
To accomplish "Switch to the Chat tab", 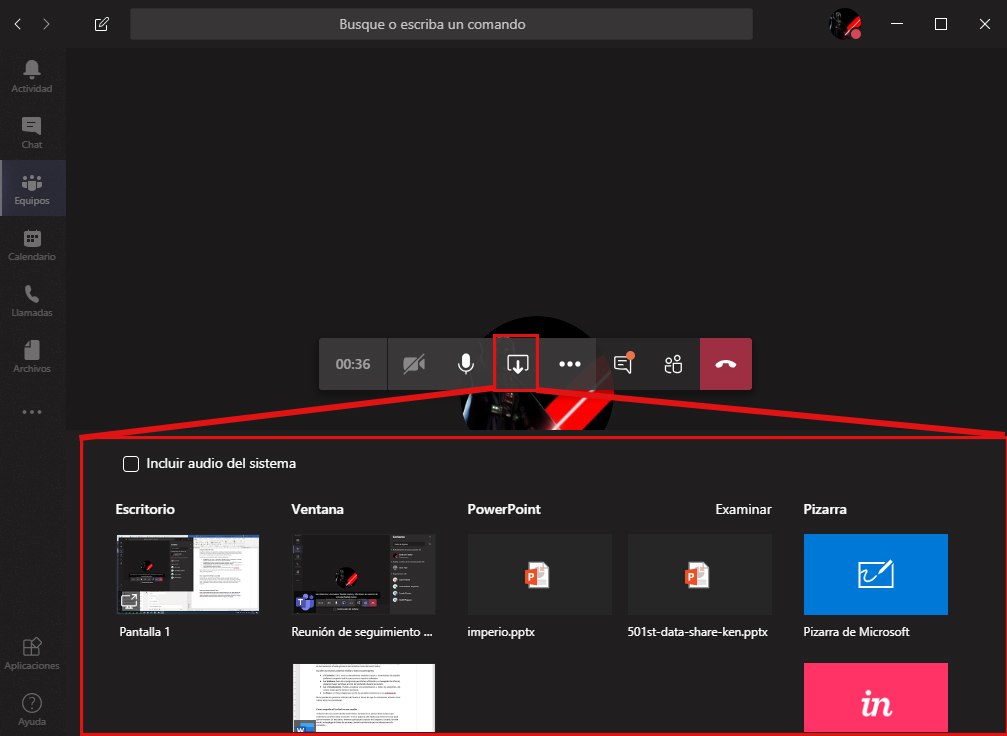I will (32, 131).
